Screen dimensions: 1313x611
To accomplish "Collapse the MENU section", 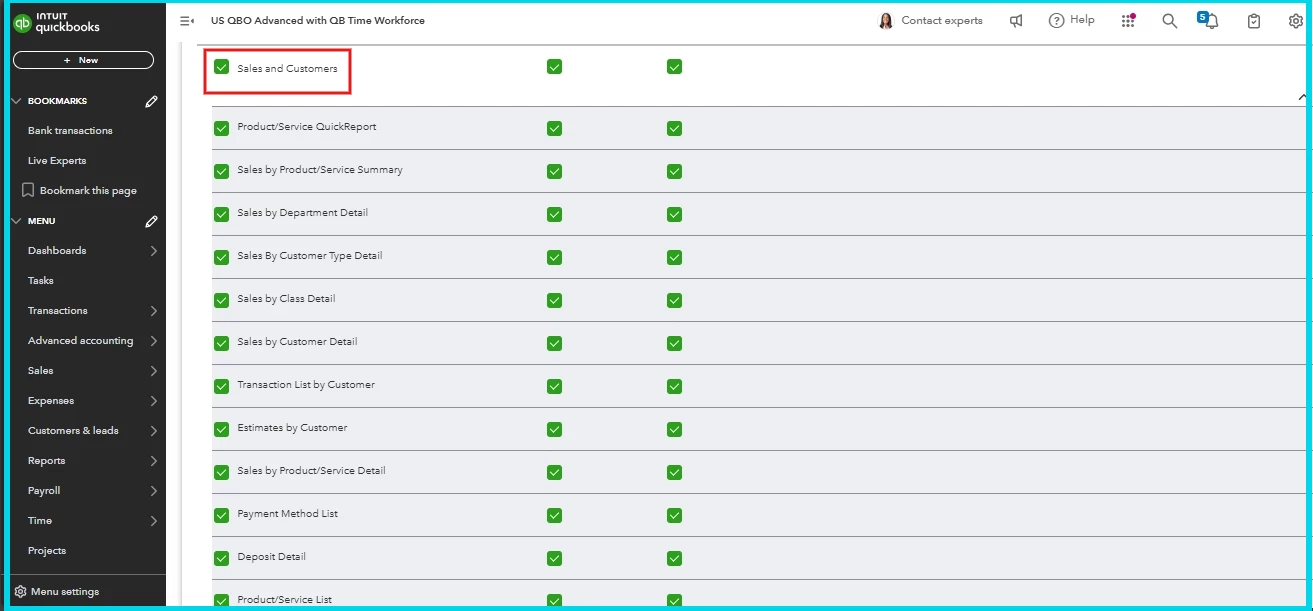I will coord(16,221).
